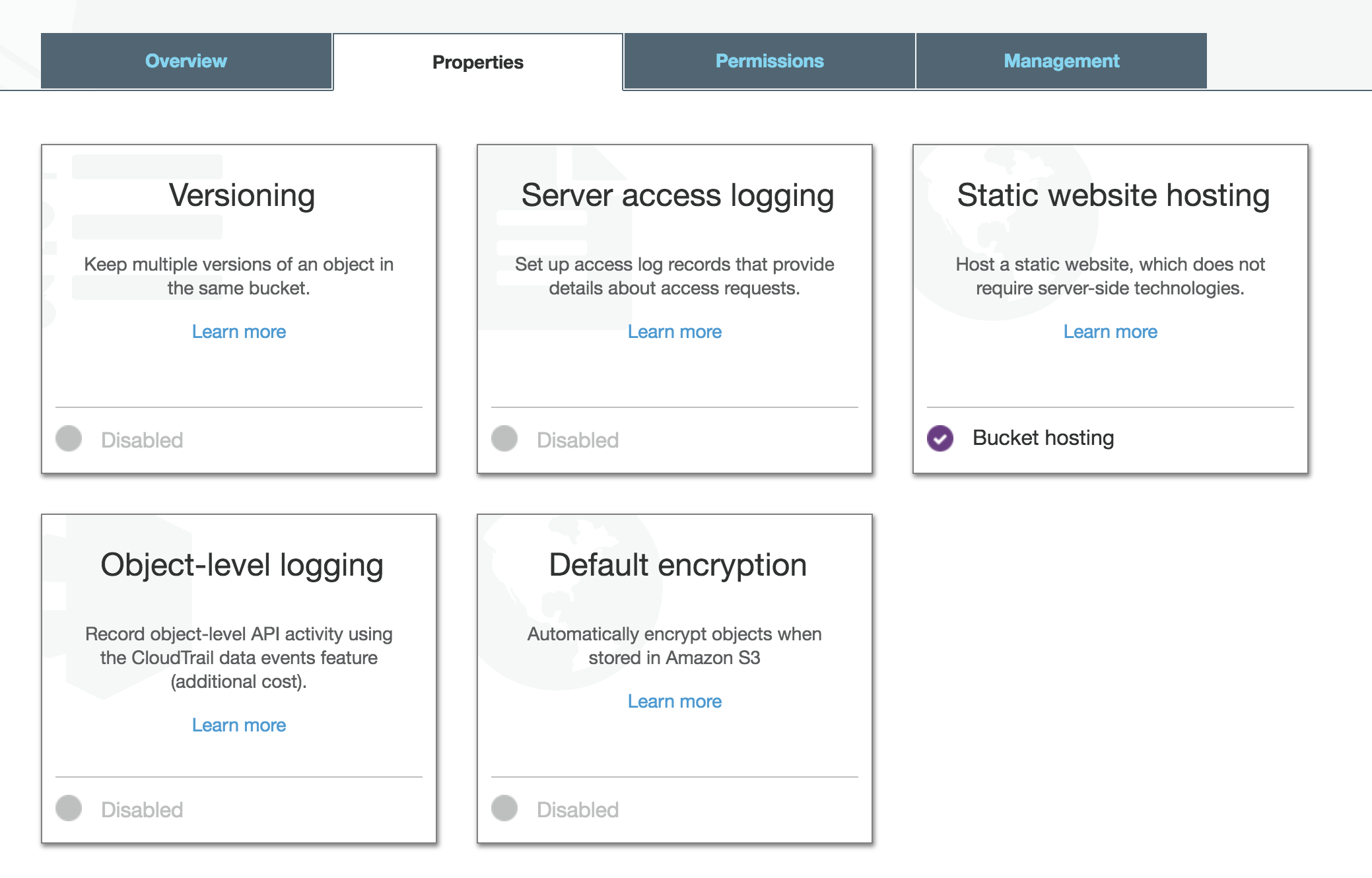This screenshot has width=1372, height=878.
Task: Follow Learn more for Default encryption
Action: click(674, 701)
